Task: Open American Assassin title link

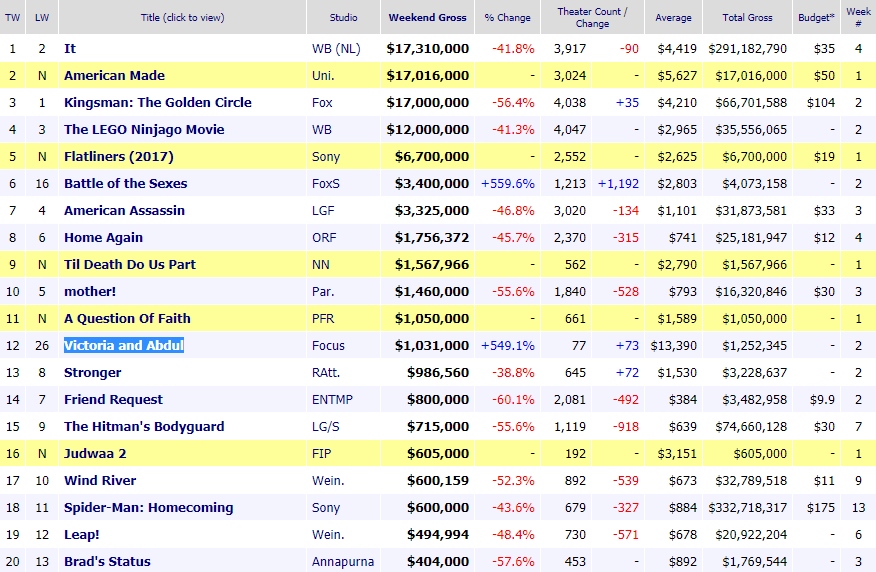Action: pyautogui.click(x=125, y=211)
